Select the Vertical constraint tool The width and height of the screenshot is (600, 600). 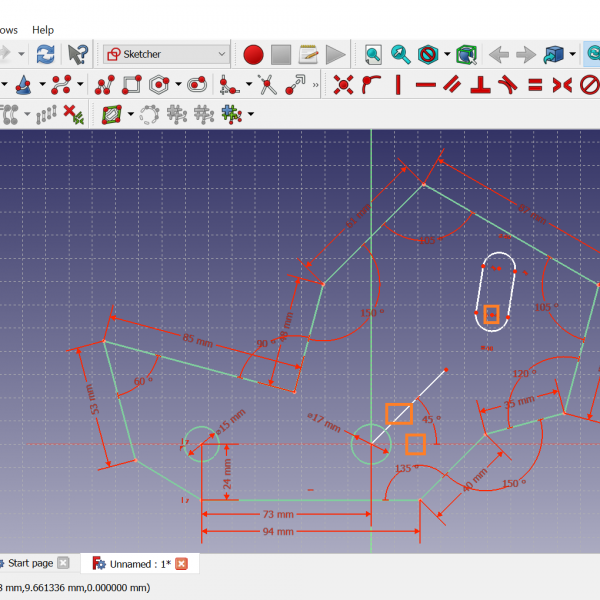399,85
